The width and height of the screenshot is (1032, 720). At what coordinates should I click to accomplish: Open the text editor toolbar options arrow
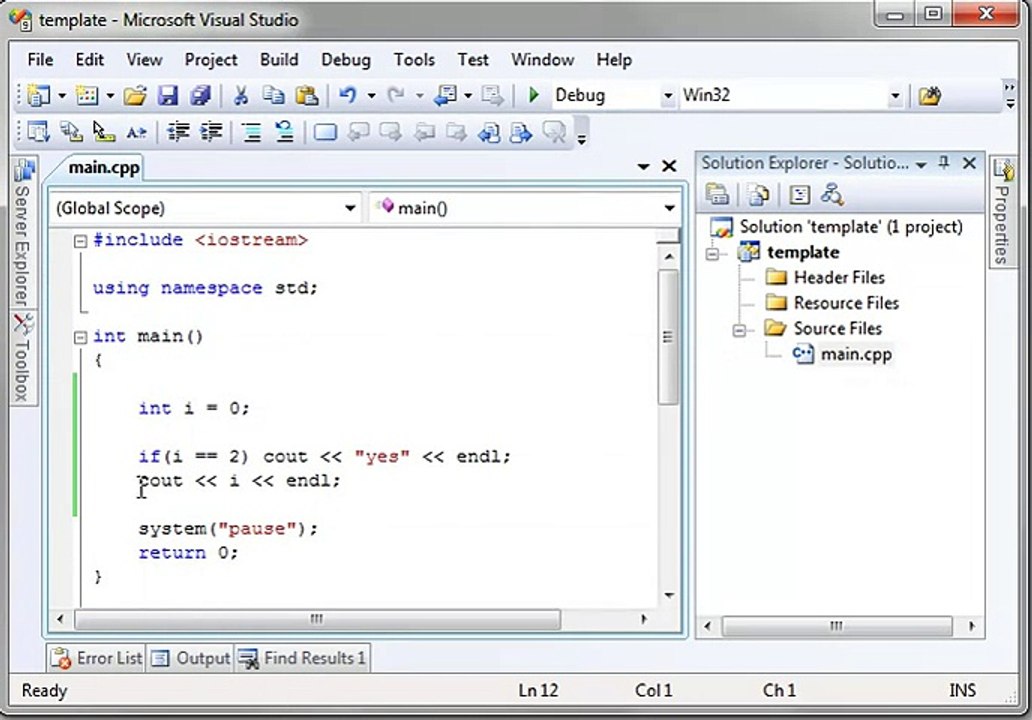pyautogui.click(x=582, y=139)
